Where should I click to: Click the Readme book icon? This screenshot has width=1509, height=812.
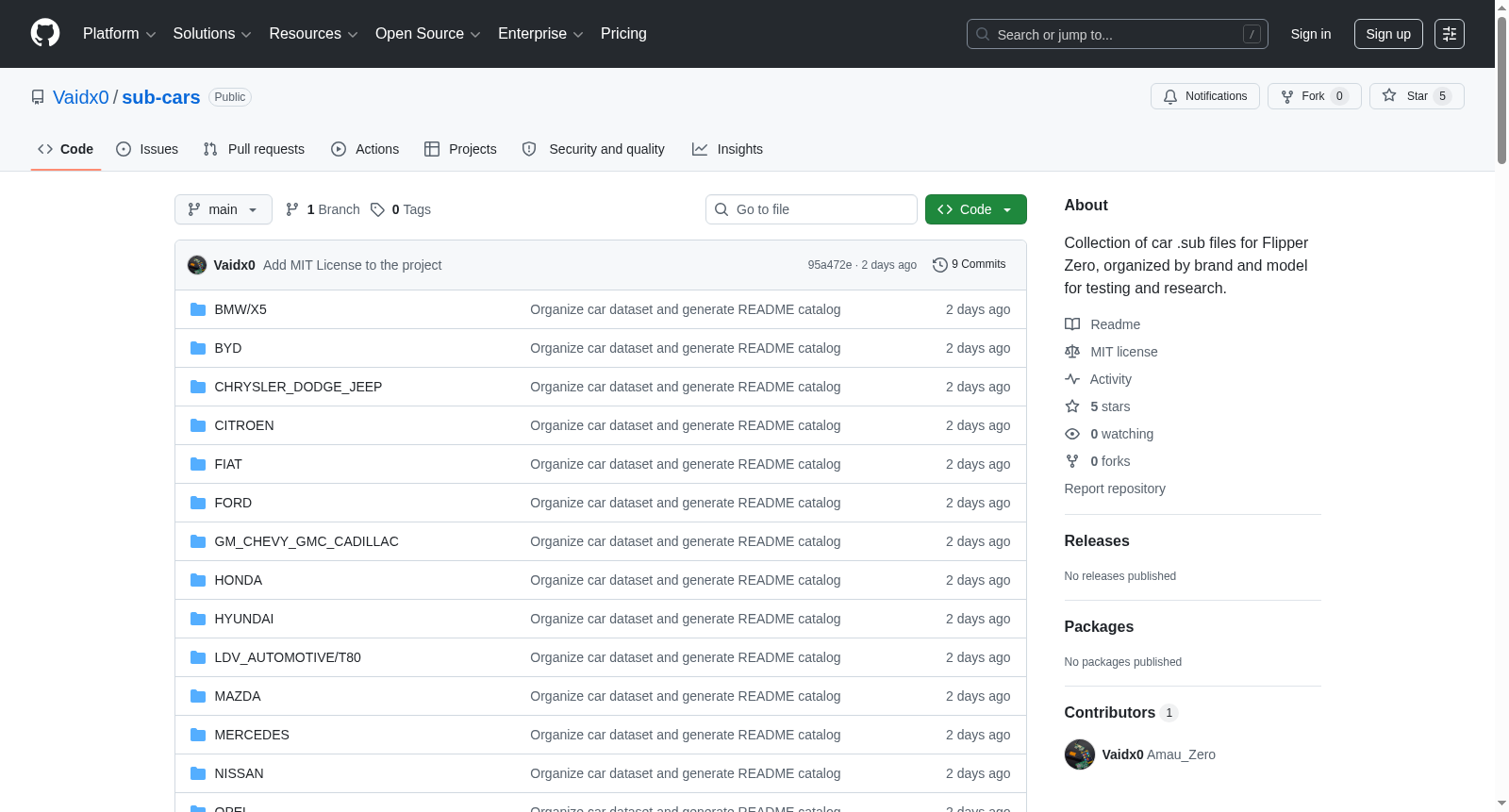1072,324
